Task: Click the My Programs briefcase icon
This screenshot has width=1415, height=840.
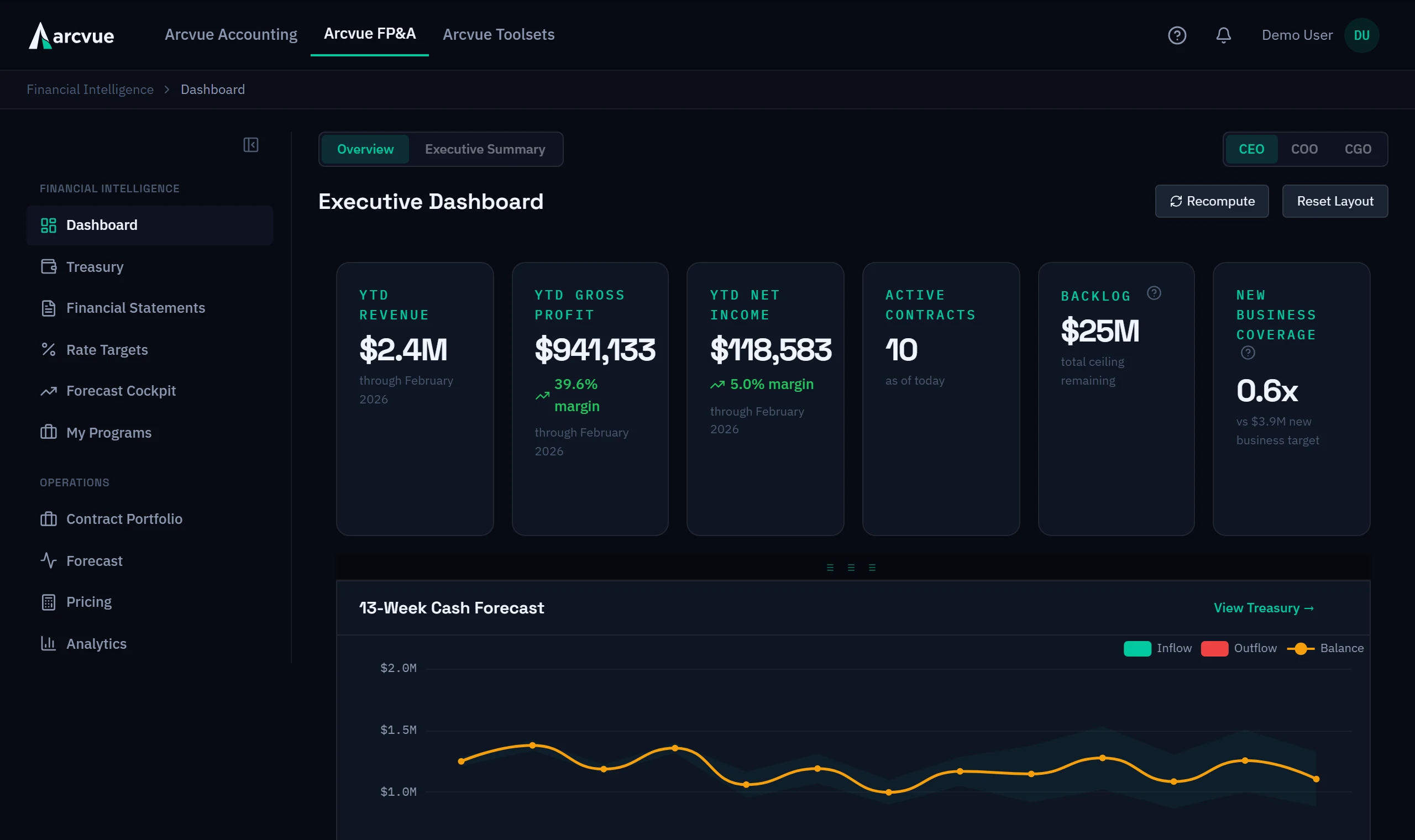Action: 49,433
